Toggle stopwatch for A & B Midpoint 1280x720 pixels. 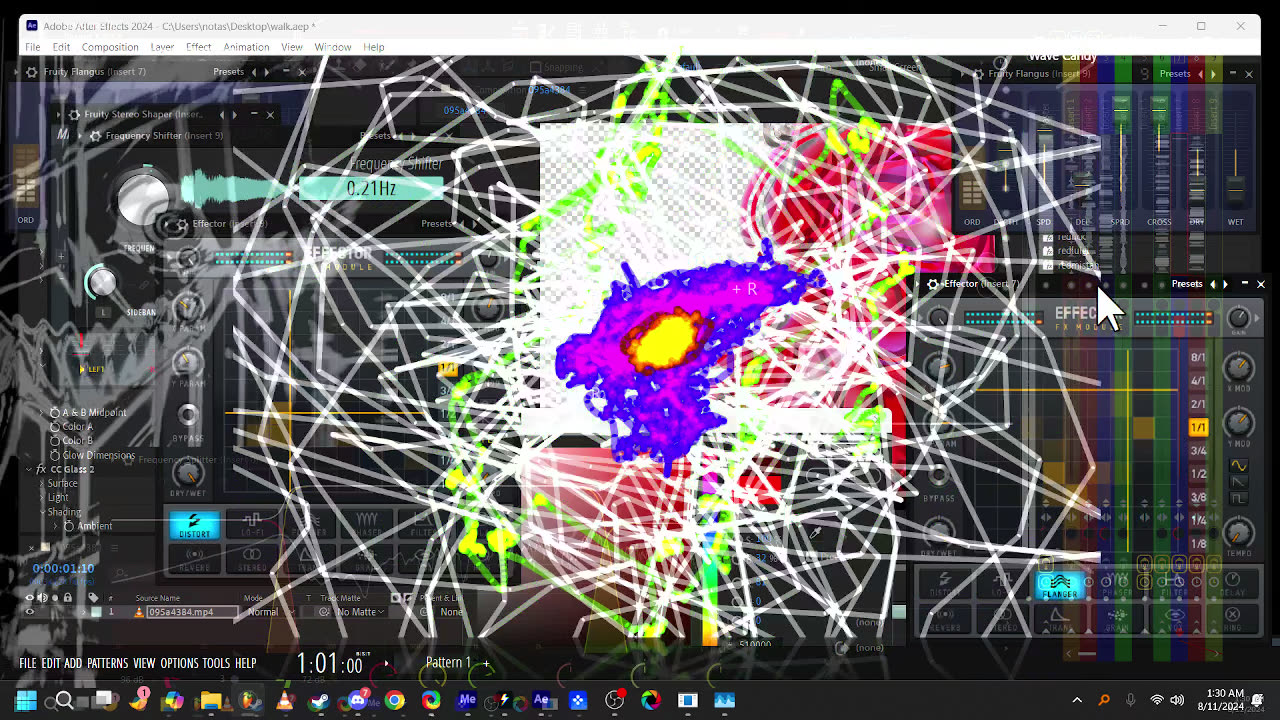click(x=55, y=413)
